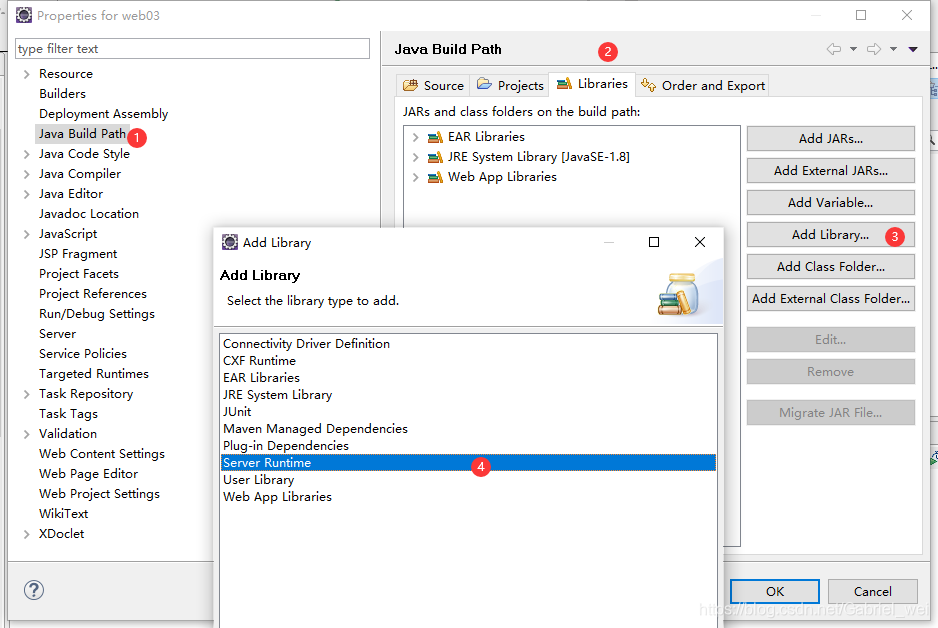
Task: Close the Properties for web03 window
Action: point(907,15)
